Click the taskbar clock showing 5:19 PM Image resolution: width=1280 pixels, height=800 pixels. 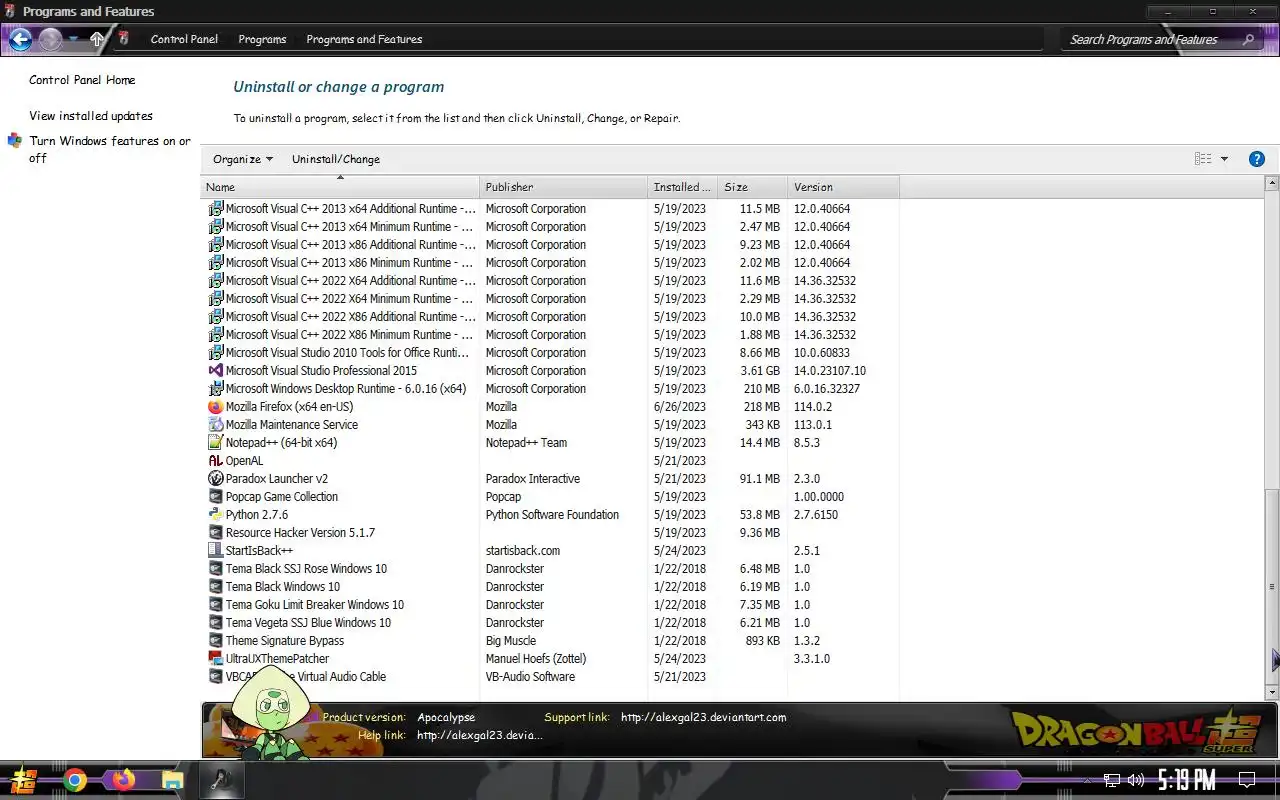[1187, 780]
